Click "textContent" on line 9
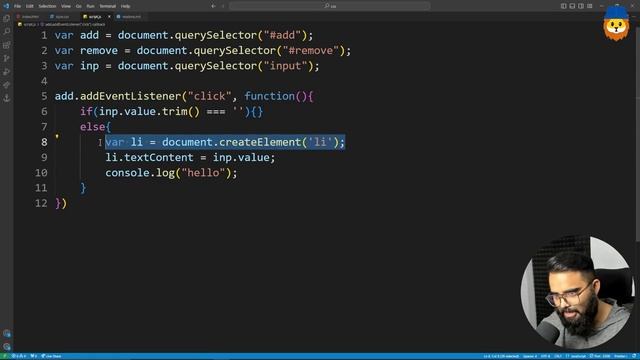Image resolution: width=640 pixels, height=360 pixels. pyautogui.click(x=158, y=158)
